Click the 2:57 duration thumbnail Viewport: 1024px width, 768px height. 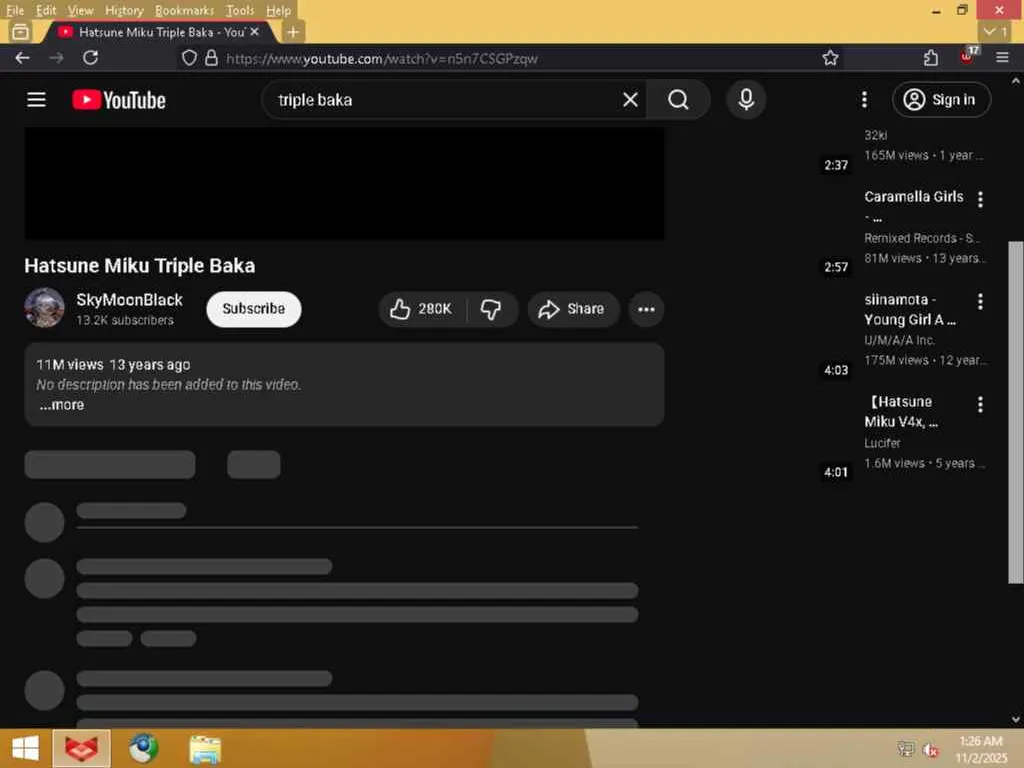pos(835,267)
